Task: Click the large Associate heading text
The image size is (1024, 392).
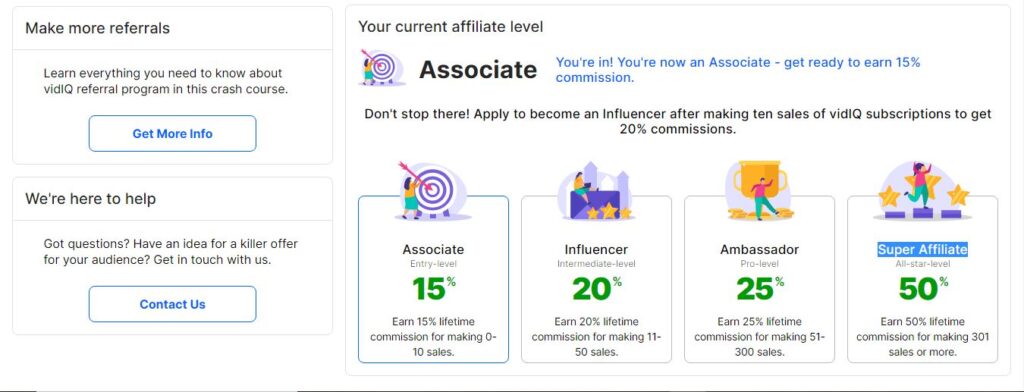Action: [x=478, y=69]
